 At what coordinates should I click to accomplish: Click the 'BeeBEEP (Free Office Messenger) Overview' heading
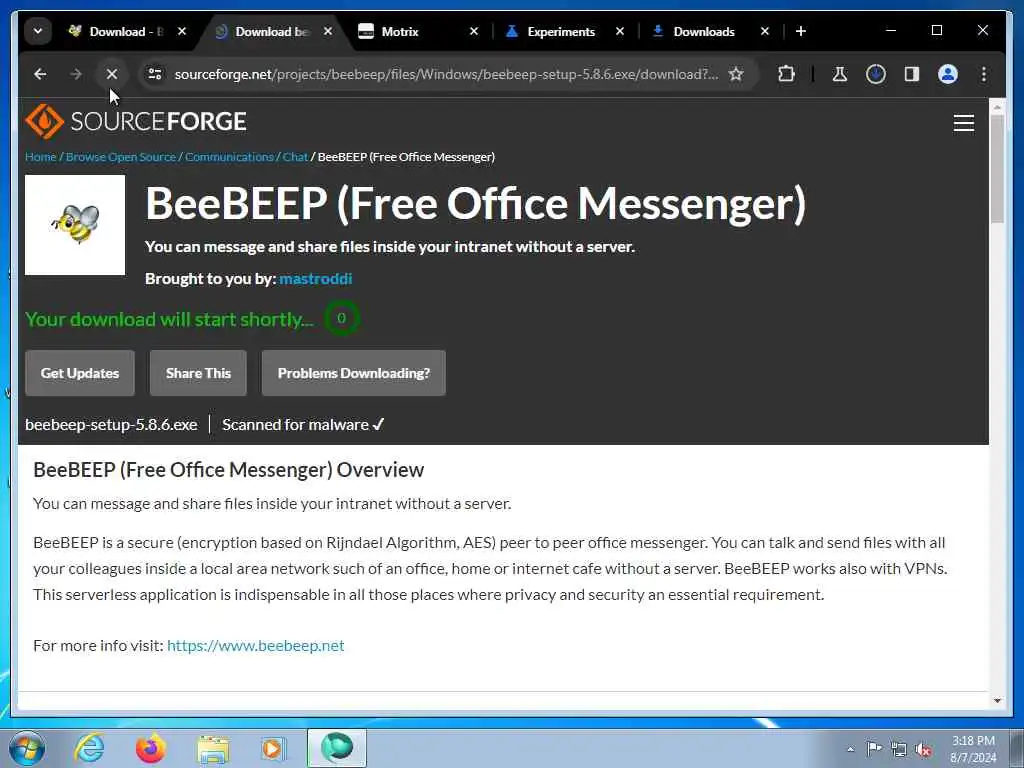tap(229, 470)
